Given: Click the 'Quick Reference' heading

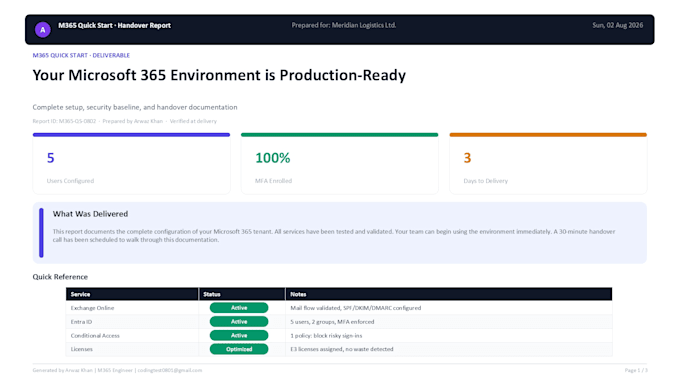Looking at the screenshot, I should pyautogui.click(x=60, y=277).
